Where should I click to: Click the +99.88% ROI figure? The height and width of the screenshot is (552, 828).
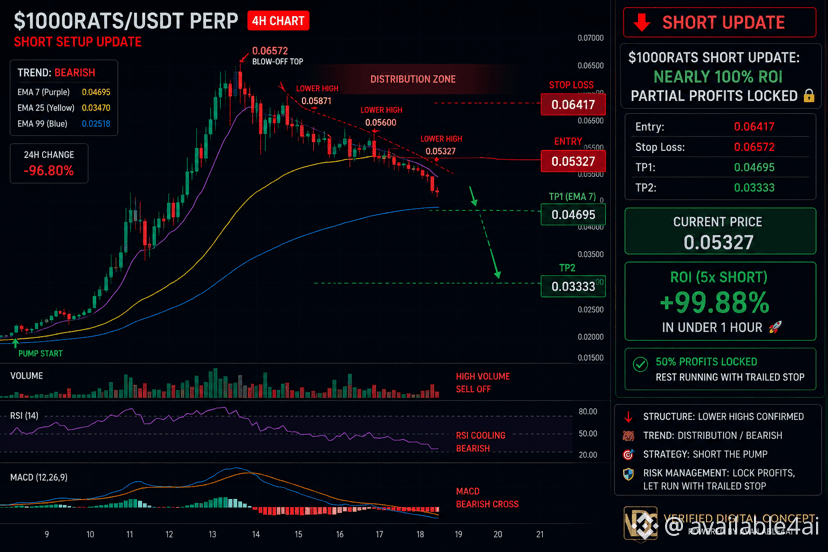[x=714, y=303]
